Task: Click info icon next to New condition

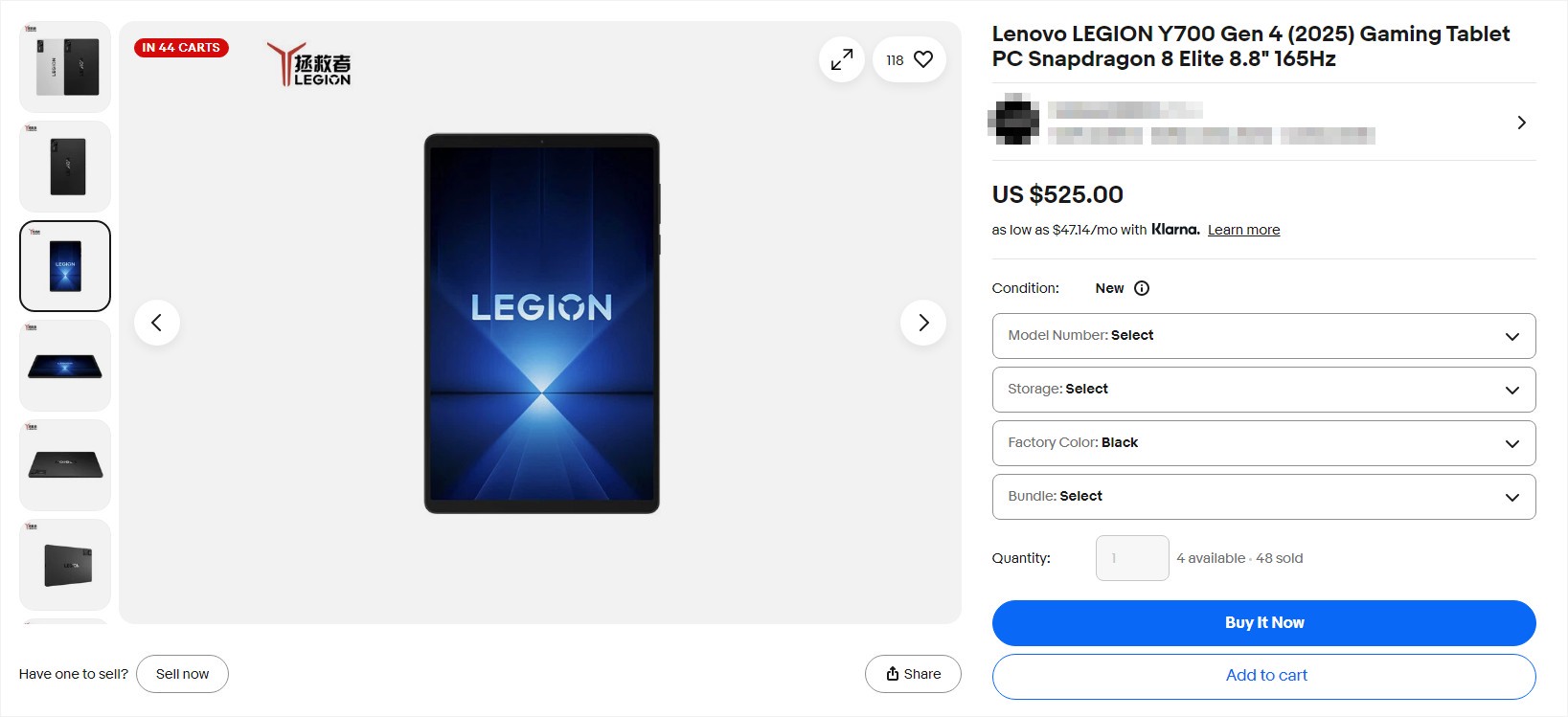Action: pyautogui.click(x=1141, y=287)
